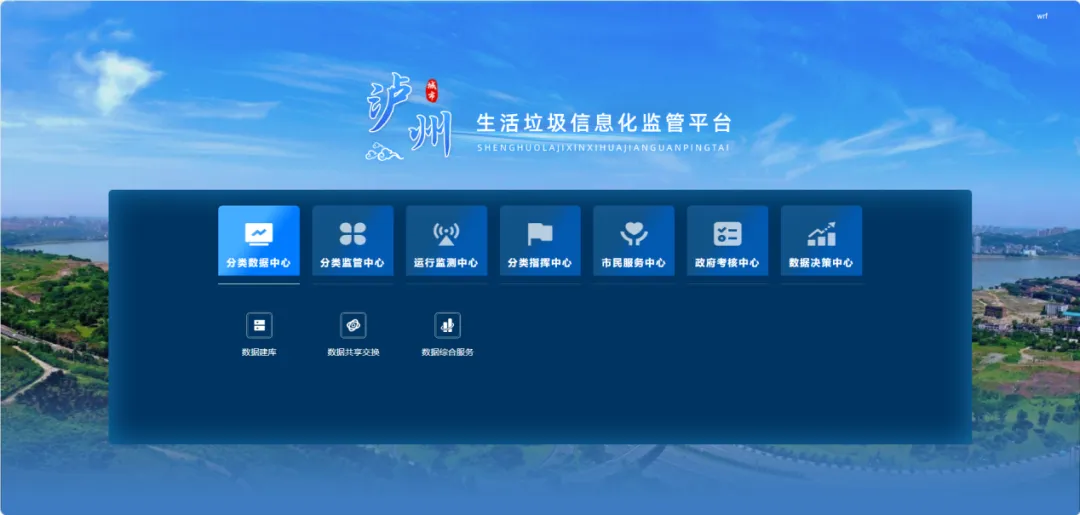Image resolution: width=1080 pixels, height=515 pixels.
Task: Switch to the 分类监管中心 tab label
Action: point(352,263)
